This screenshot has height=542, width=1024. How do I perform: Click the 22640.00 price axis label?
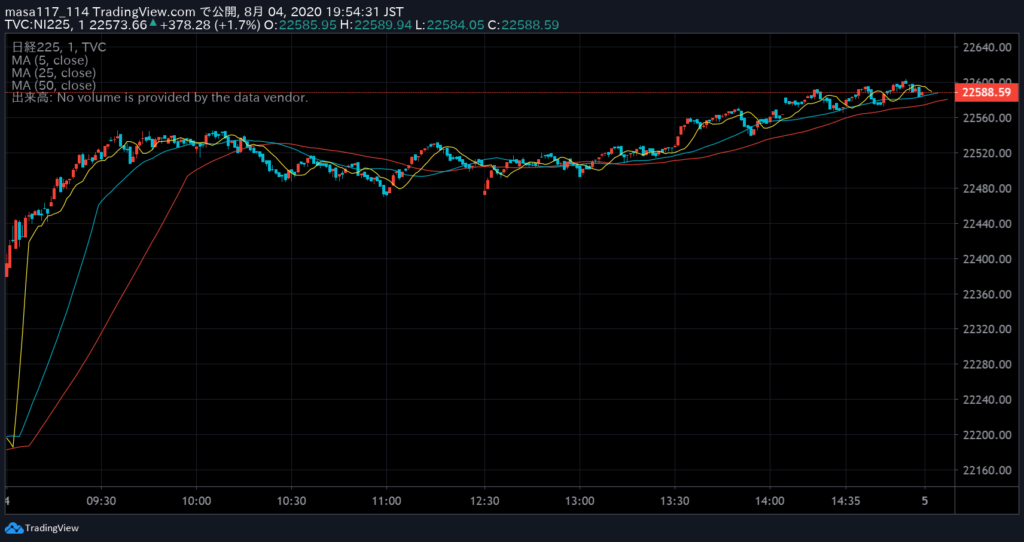point(987,48)
